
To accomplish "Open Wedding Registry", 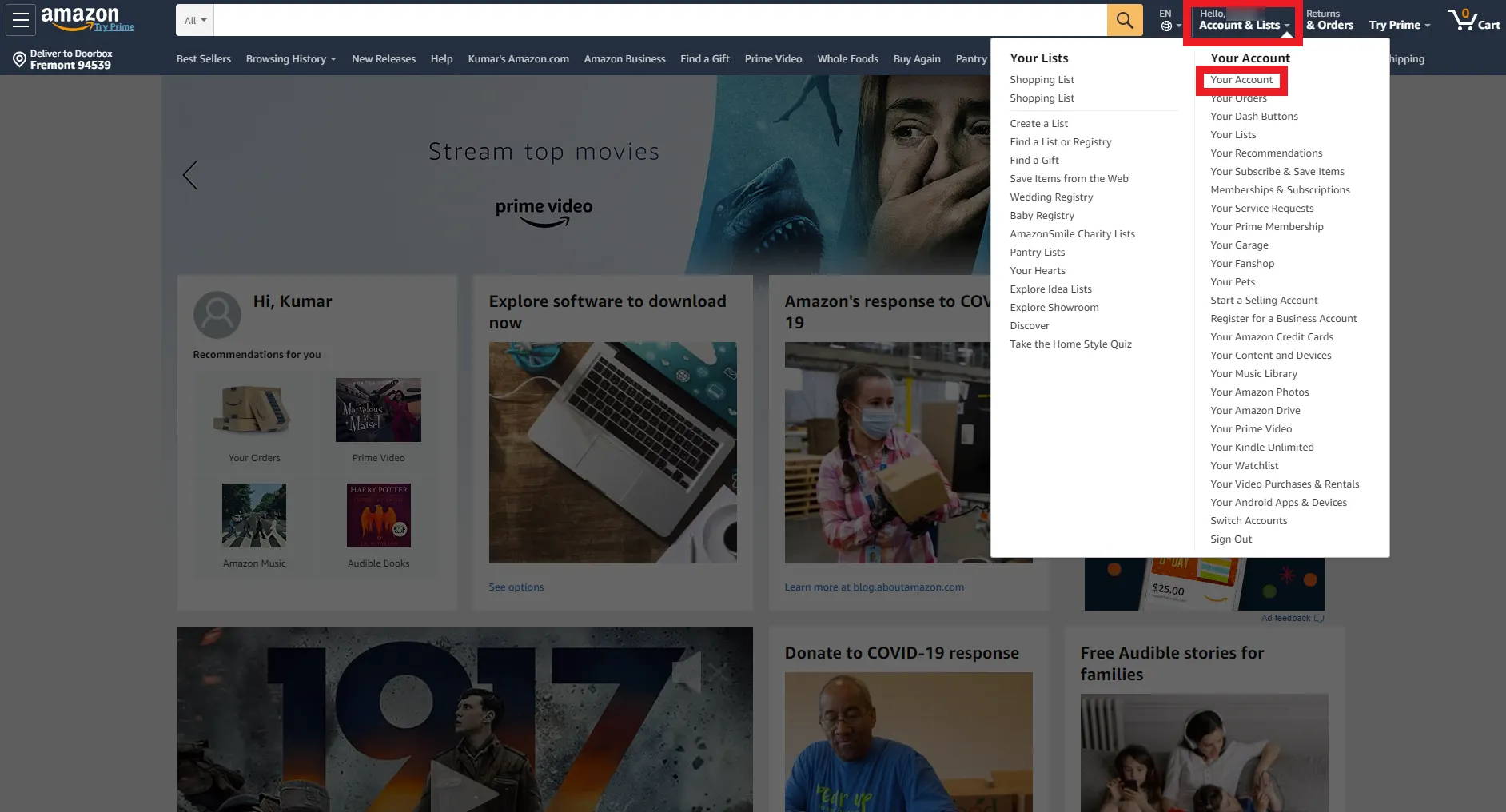I will [x=1050, y=197].
